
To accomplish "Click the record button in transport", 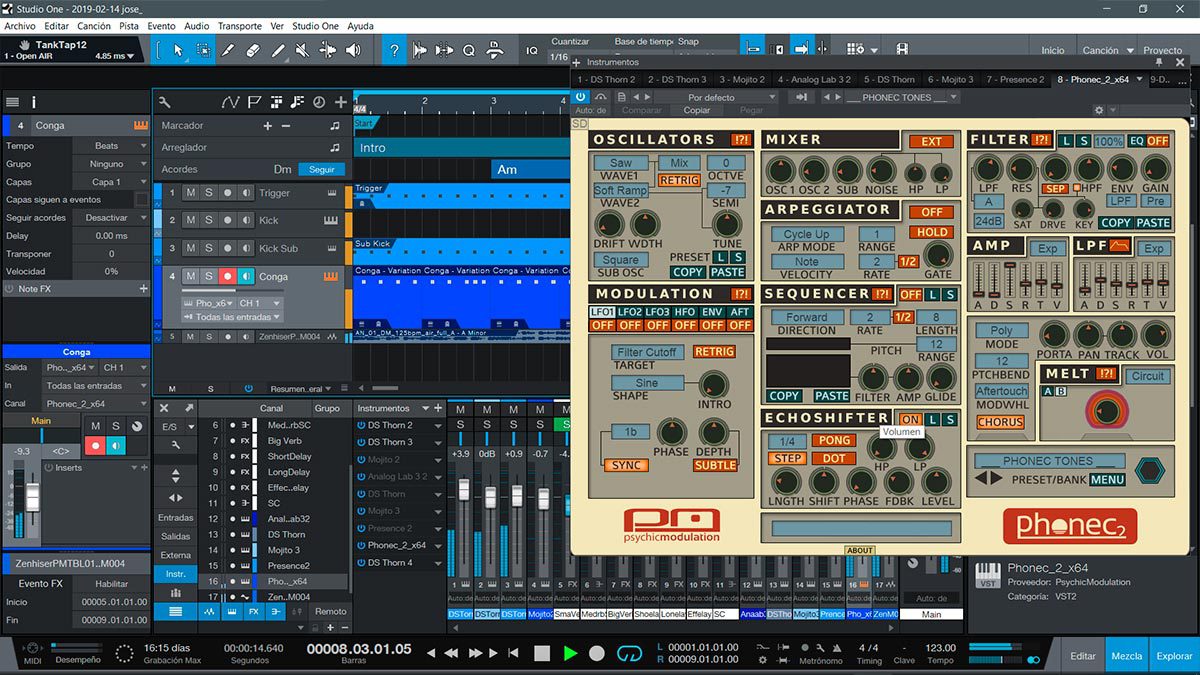I will pyautogui.click(x=597, y=653).
